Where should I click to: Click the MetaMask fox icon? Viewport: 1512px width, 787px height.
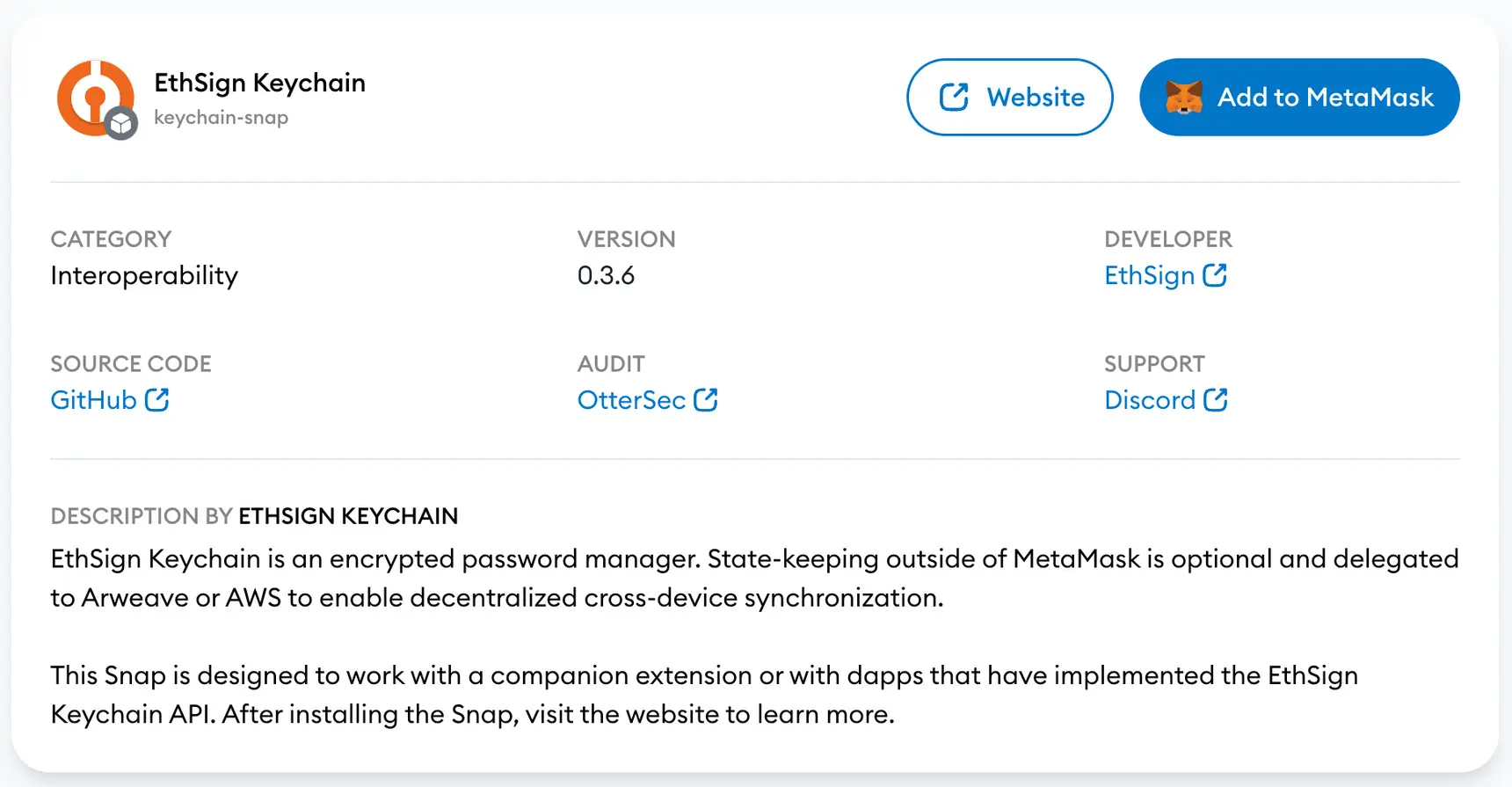pyautogui.click(x=1185, y=97)
